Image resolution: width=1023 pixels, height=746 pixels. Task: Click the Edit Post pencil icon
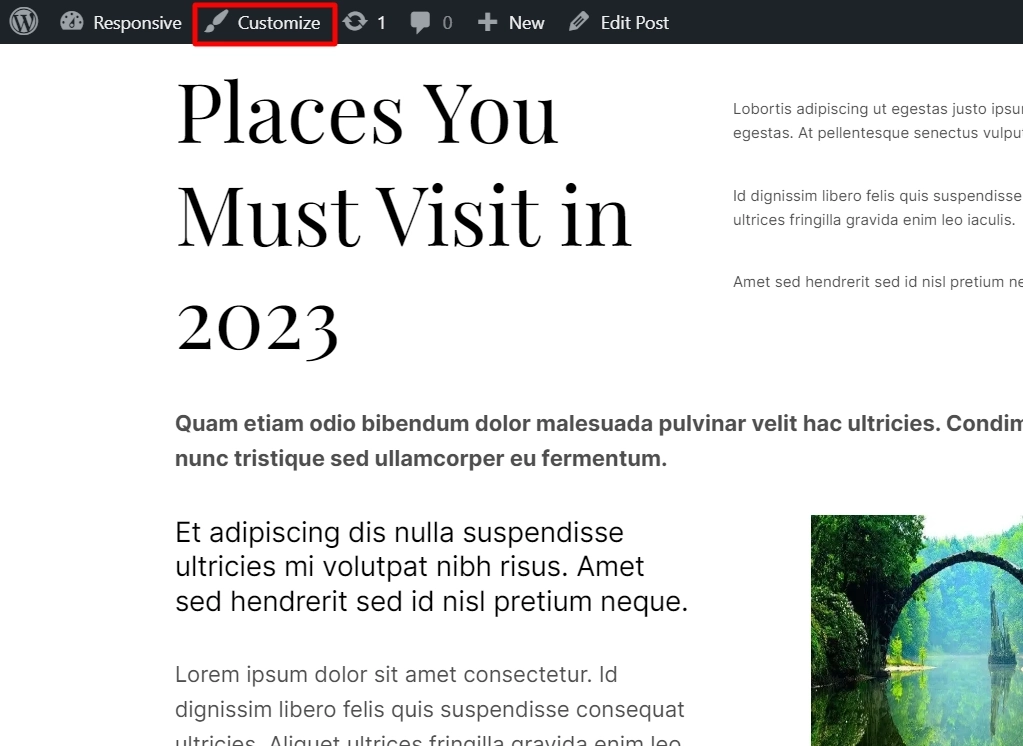576,21
